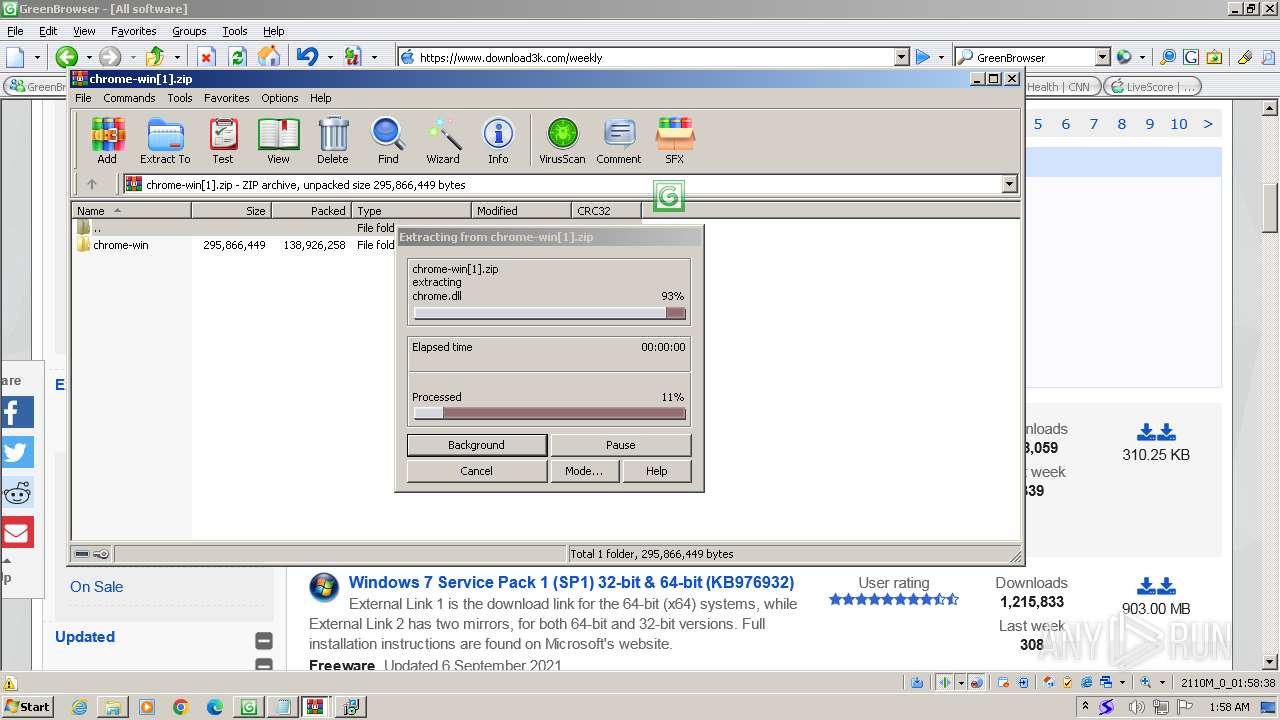Click the yellow highlighter icon in GreenBrowser
This screenshot has width=1280, height=720.
coord(1245,57)
